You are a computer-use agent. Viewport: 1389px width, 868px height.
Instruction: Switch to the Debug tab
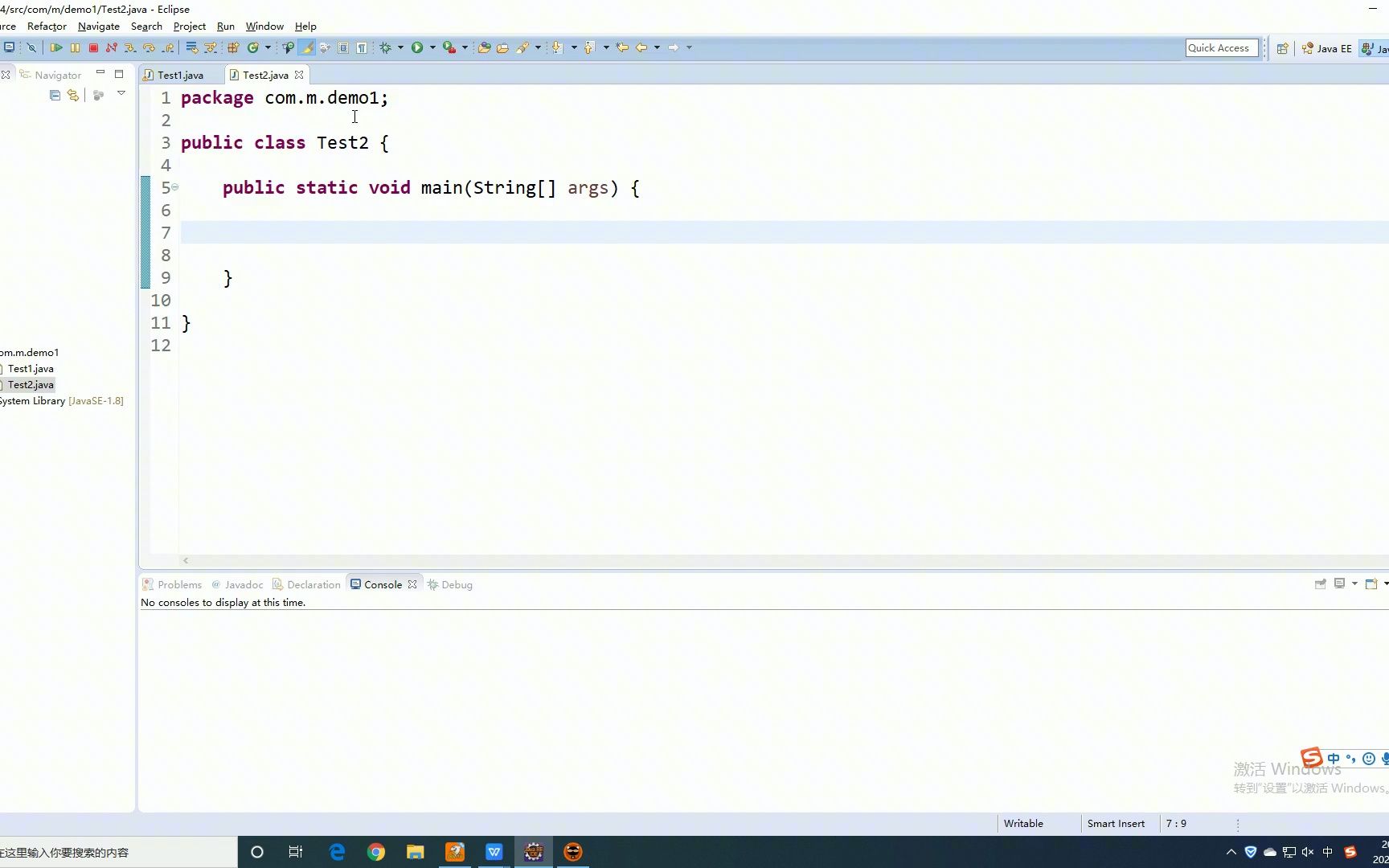[x=450, y=585]
